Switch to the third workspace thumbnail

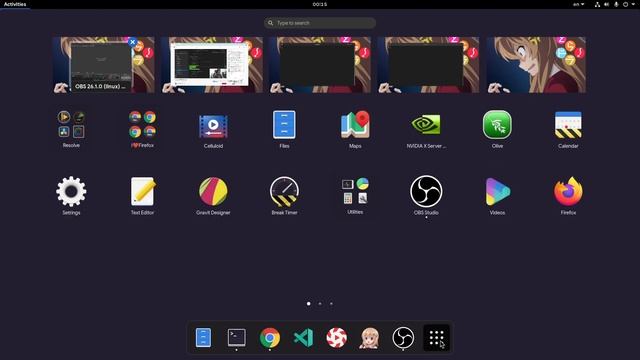(x=320, y=65)
